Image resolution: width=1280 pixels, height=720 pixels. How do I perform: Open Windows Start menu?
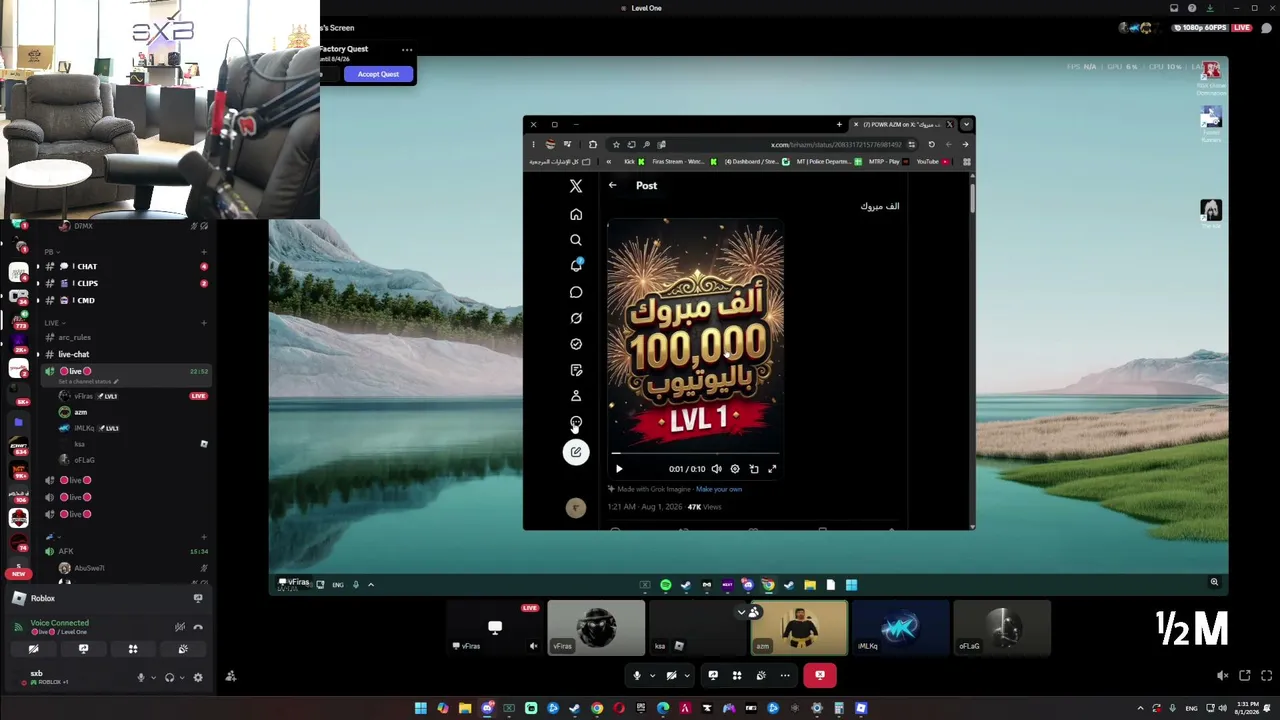(x=421, y=709)
